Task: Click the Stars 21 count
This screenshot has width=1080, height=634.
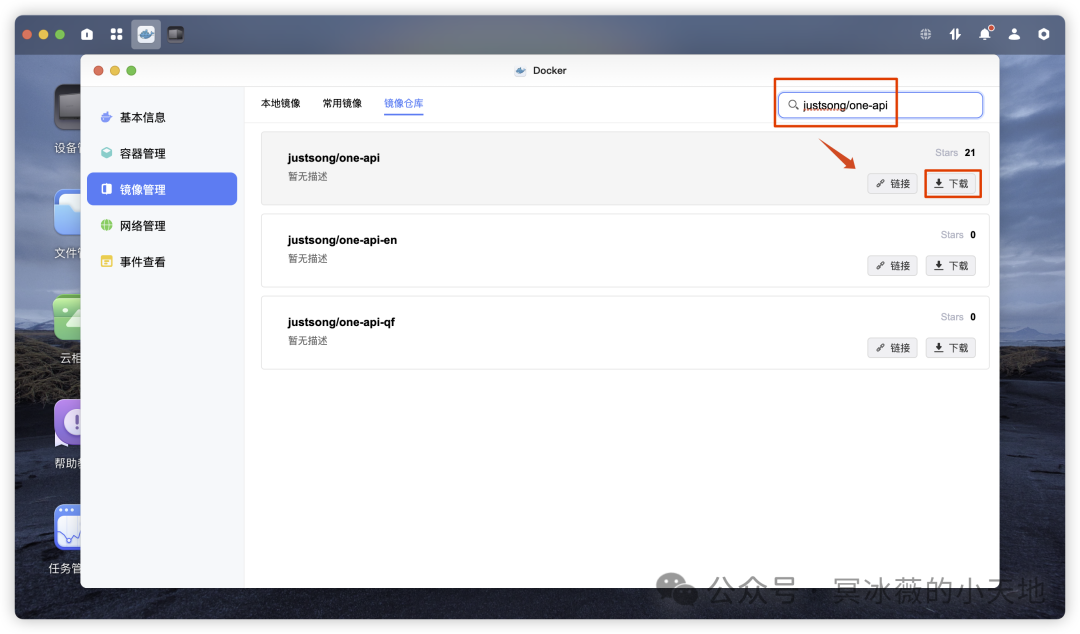Action: (x=955, y=152)
